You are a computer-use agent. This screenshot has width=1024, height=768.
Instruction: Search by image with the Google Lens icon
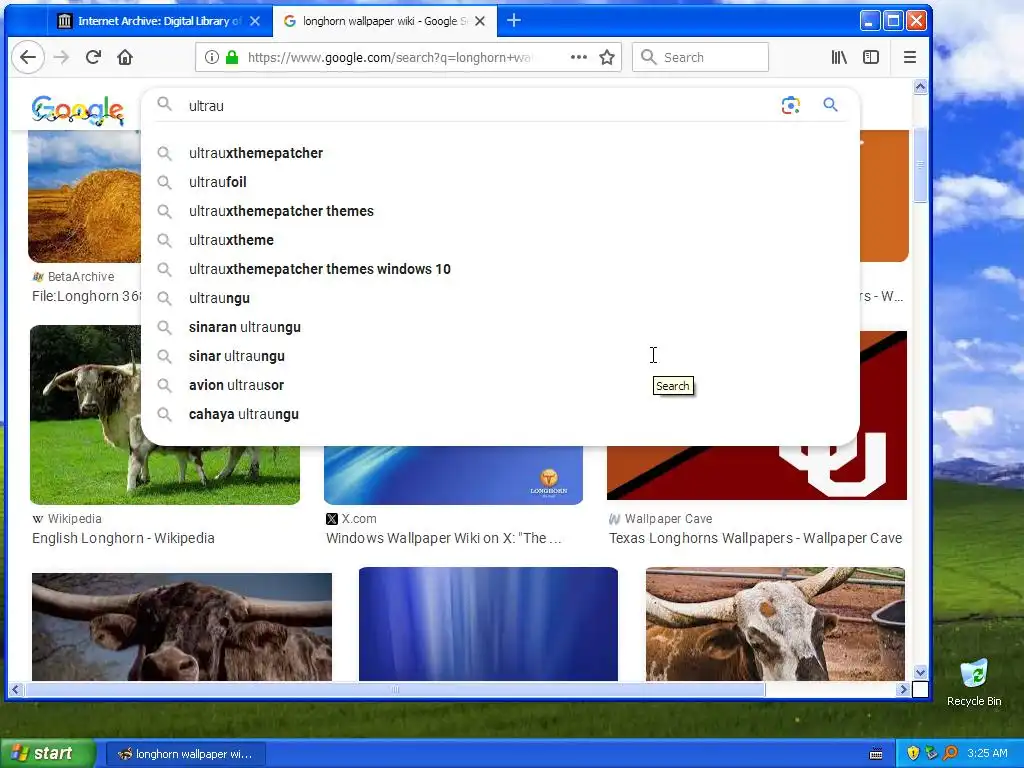click(790, 105)
